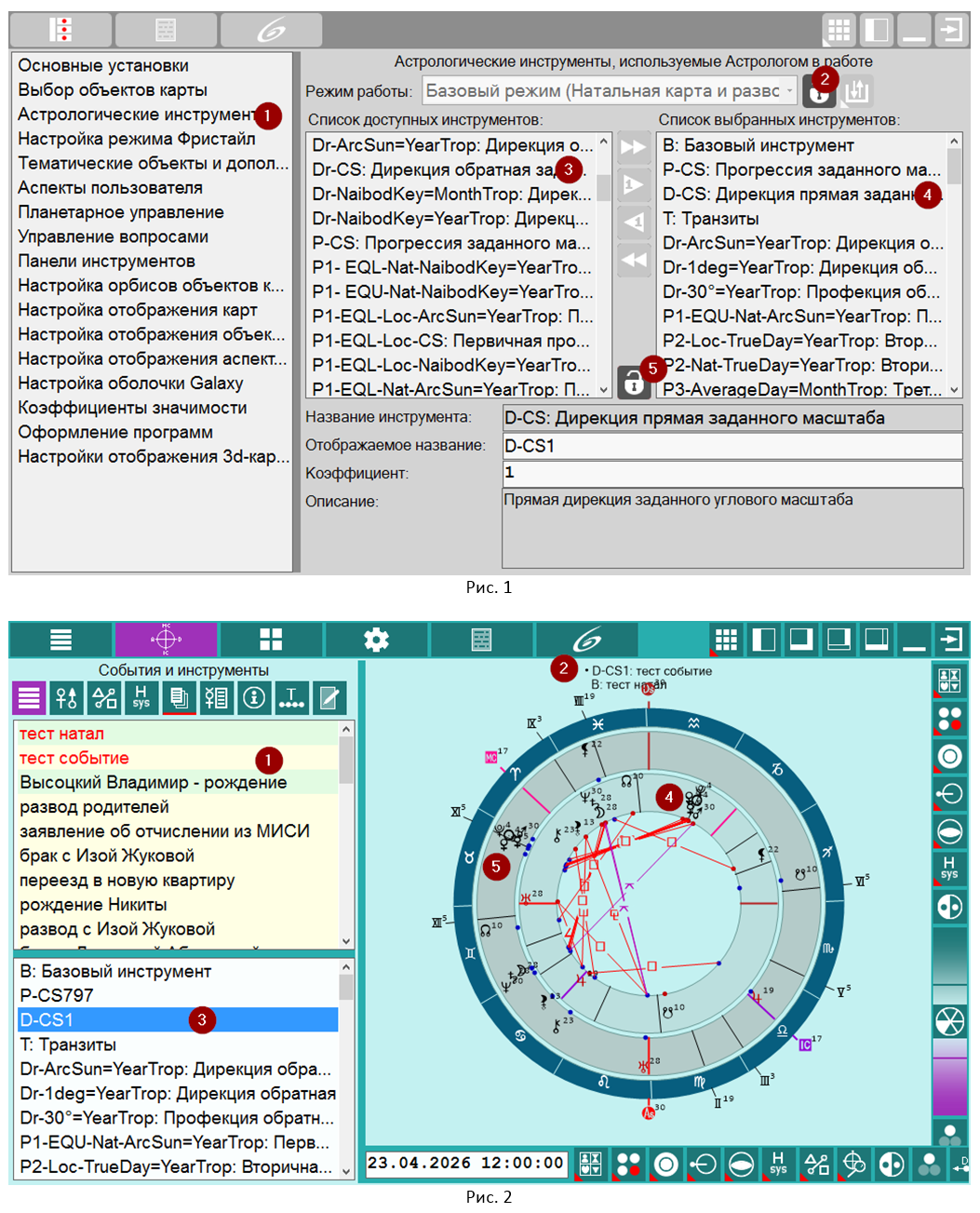Click the magnifier chart search icon in bottom bar
Image resolution: width=980 pixels, height=1213 pixels.
pyautogui.click(x=853, y=1165)
